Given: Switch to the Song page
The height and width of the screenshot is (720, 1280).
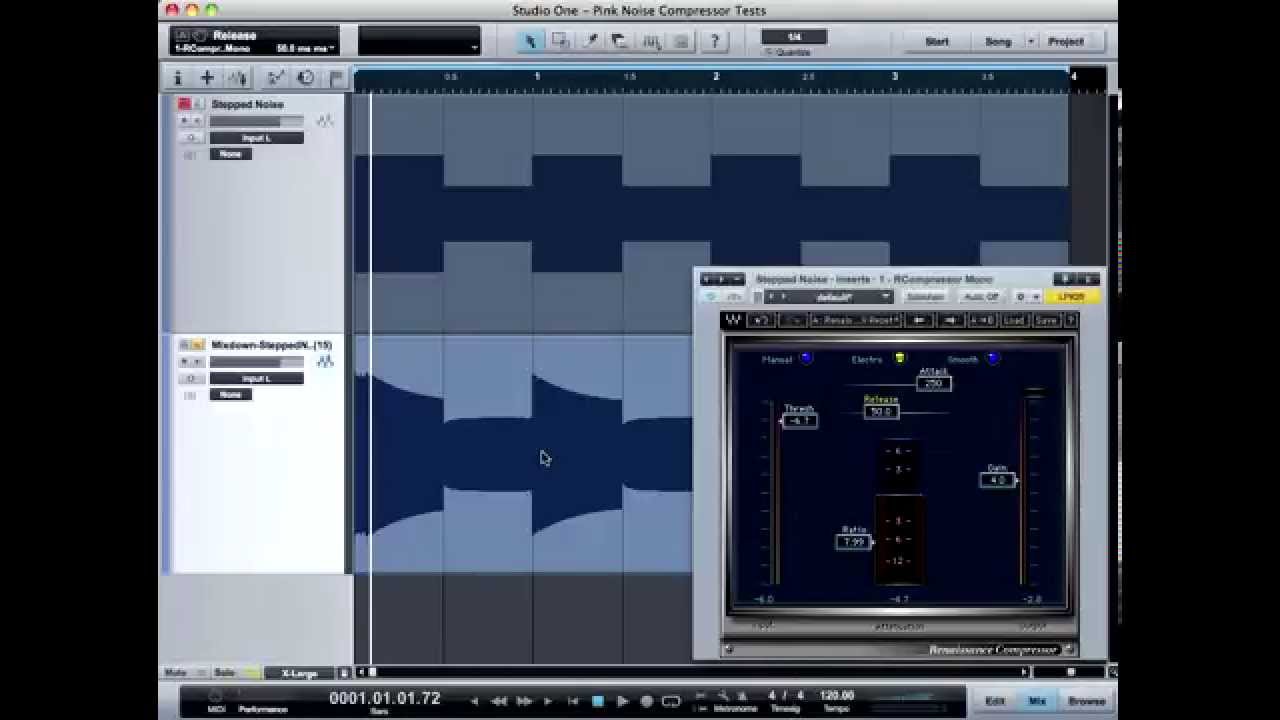Looking at the screenshot, I should tap(998, 42).
